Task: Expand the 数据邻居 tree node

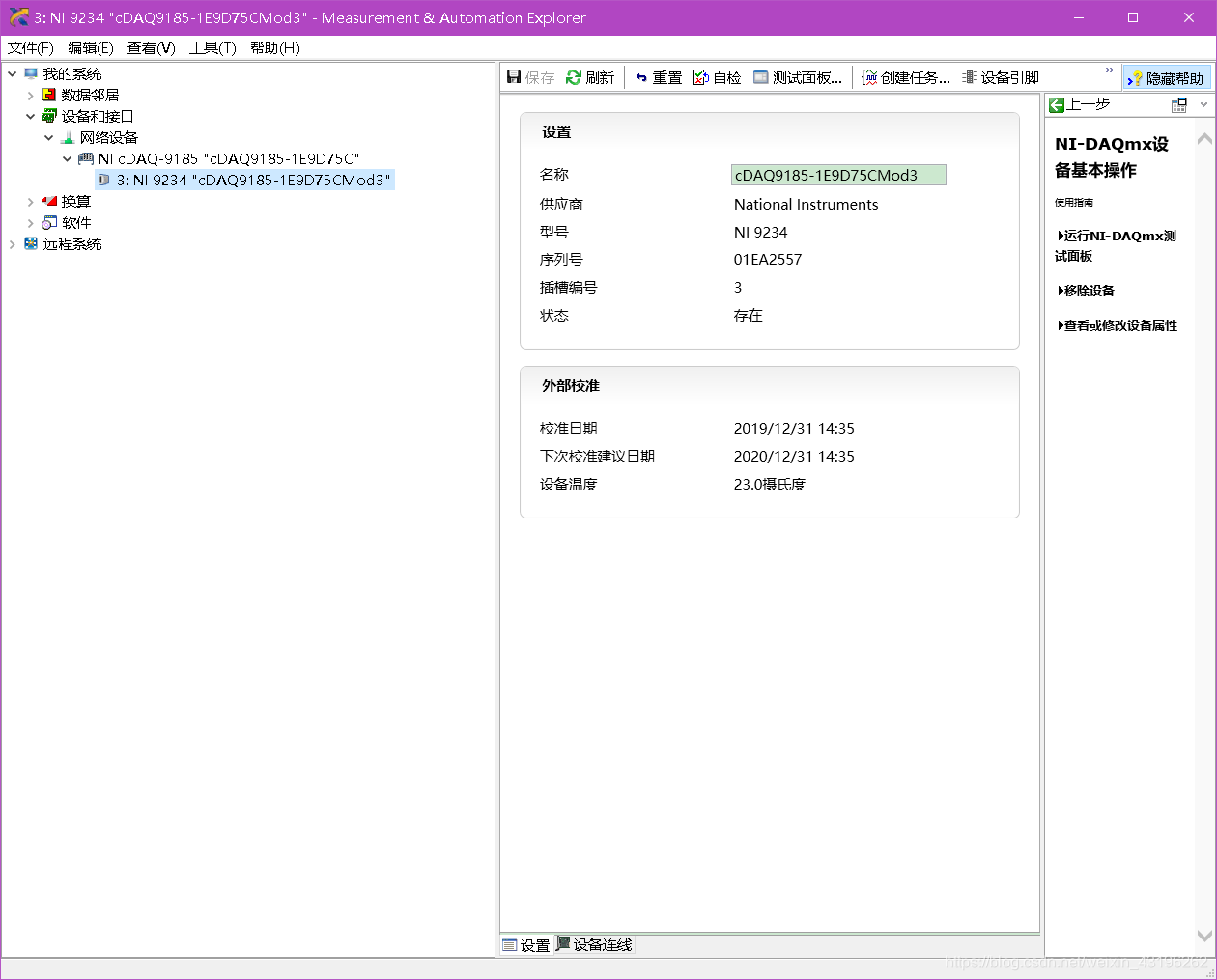Action: point(30,95)
